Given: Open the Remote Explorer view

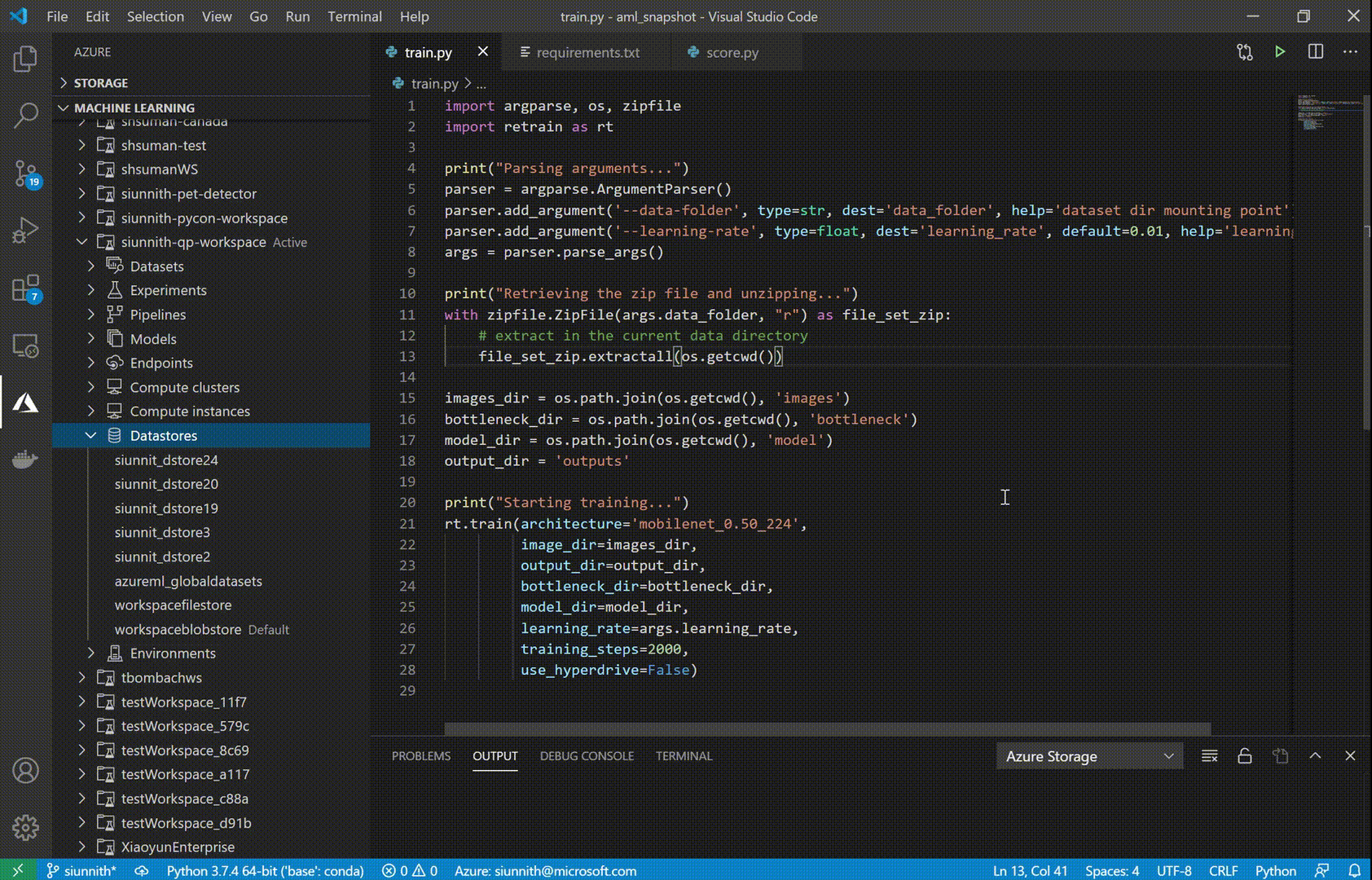Looking at the screenshot, I should click(25, 345).
